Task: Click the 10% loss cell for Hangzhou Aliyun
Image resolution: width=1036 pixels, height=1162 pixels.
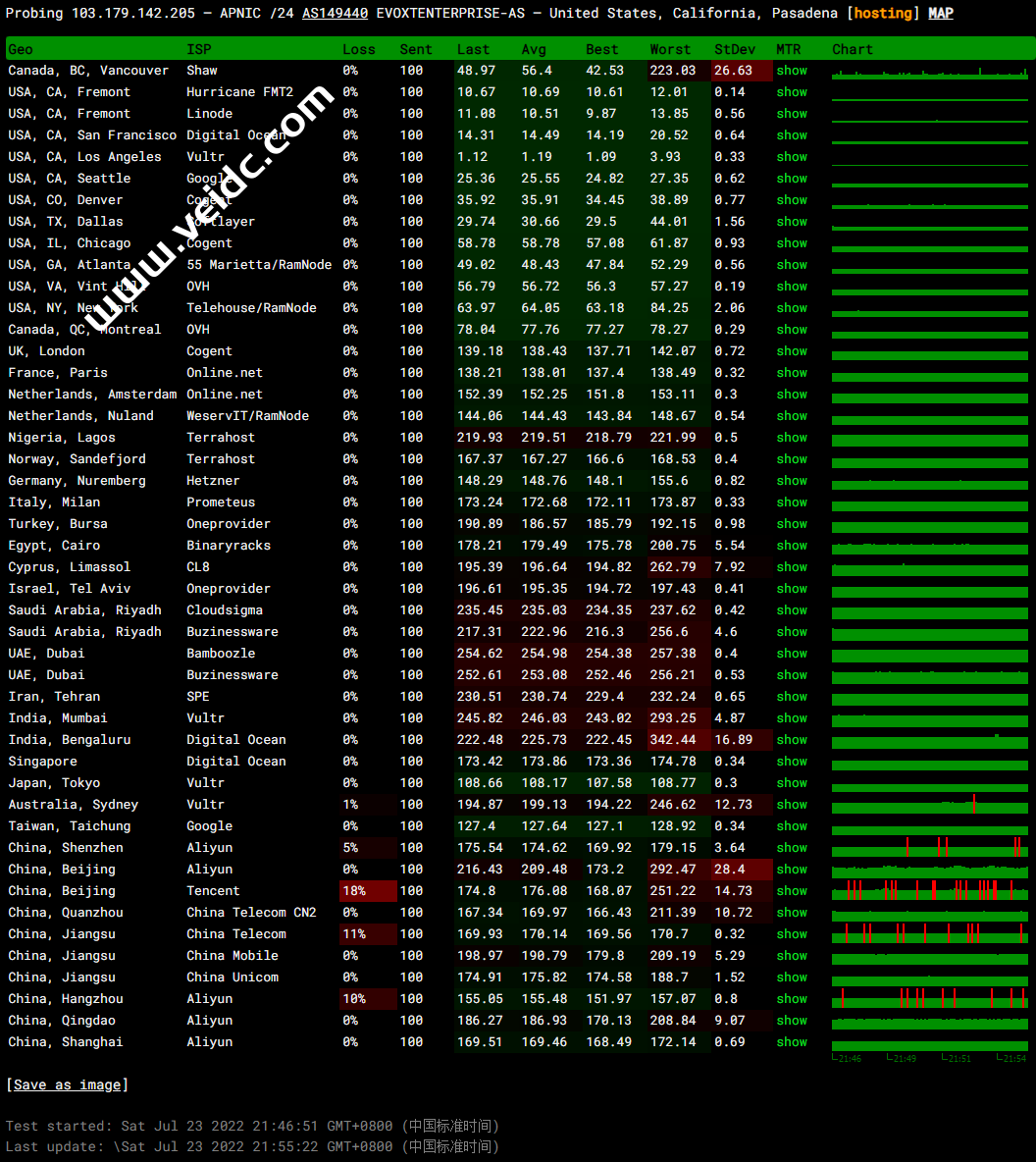Action: click(x=368, y=999)
